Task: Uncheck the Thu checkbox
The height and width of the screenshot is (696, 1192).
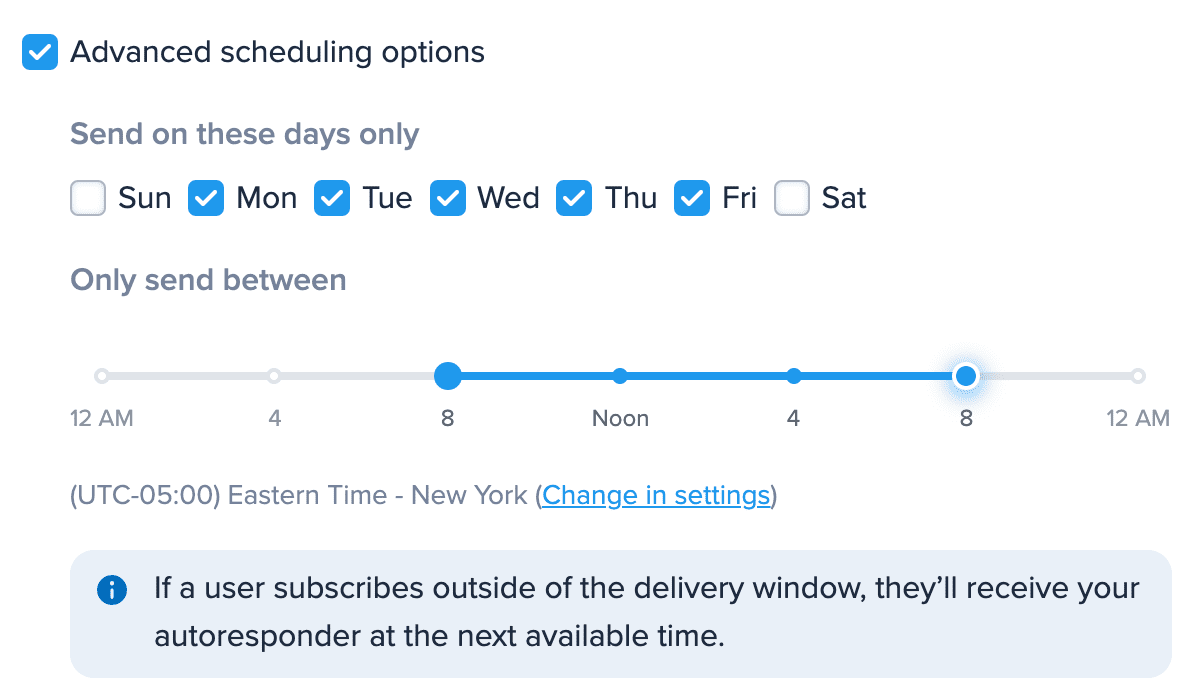Action: pyautogui.click(x=573, y=198)
